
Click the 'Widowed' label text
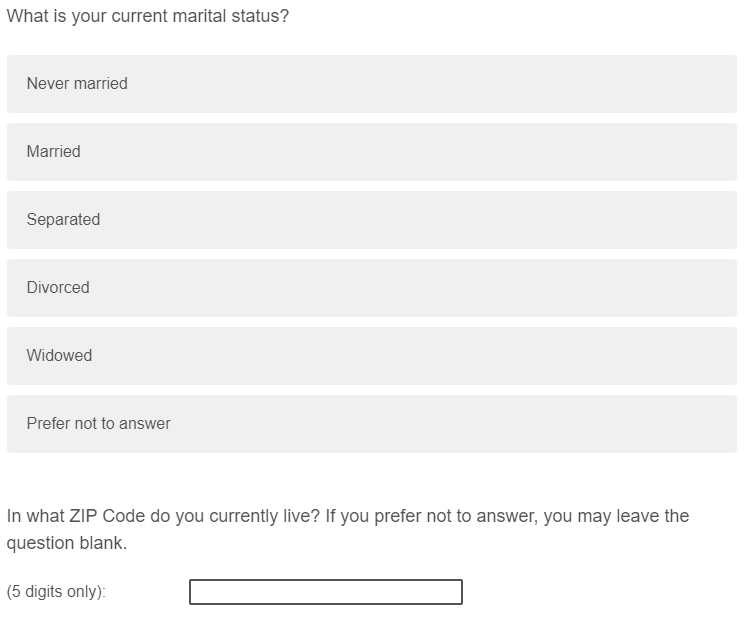click(59, 356)
